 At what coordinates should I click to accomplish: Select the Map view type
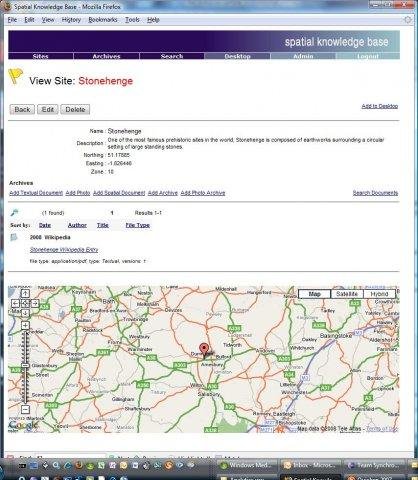click(x=314, y=294)
